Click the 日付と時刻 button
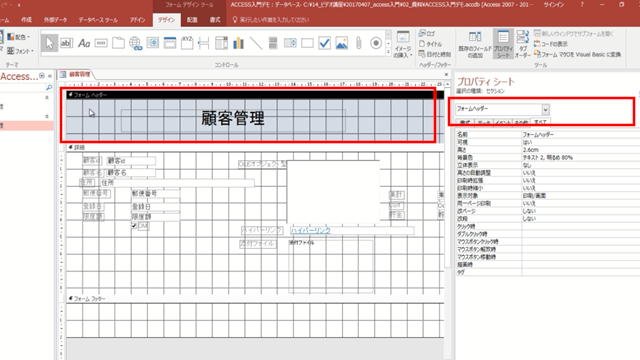 pos(435,54)
